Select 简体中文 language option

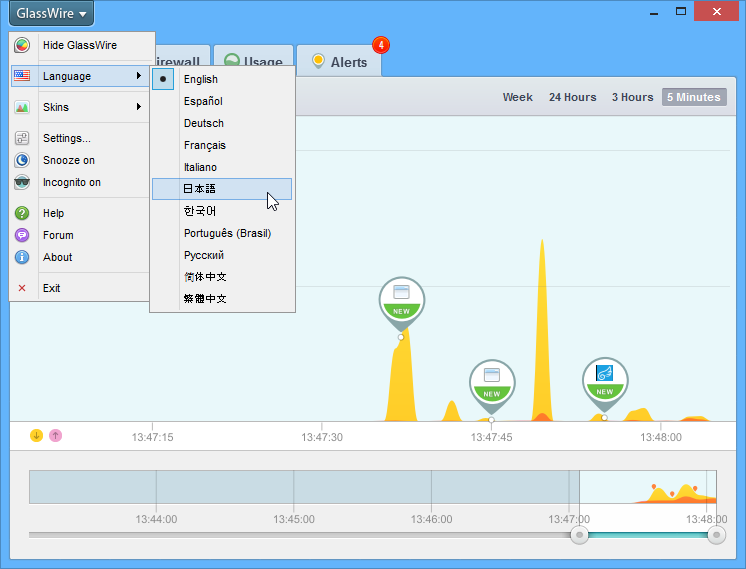222,277
